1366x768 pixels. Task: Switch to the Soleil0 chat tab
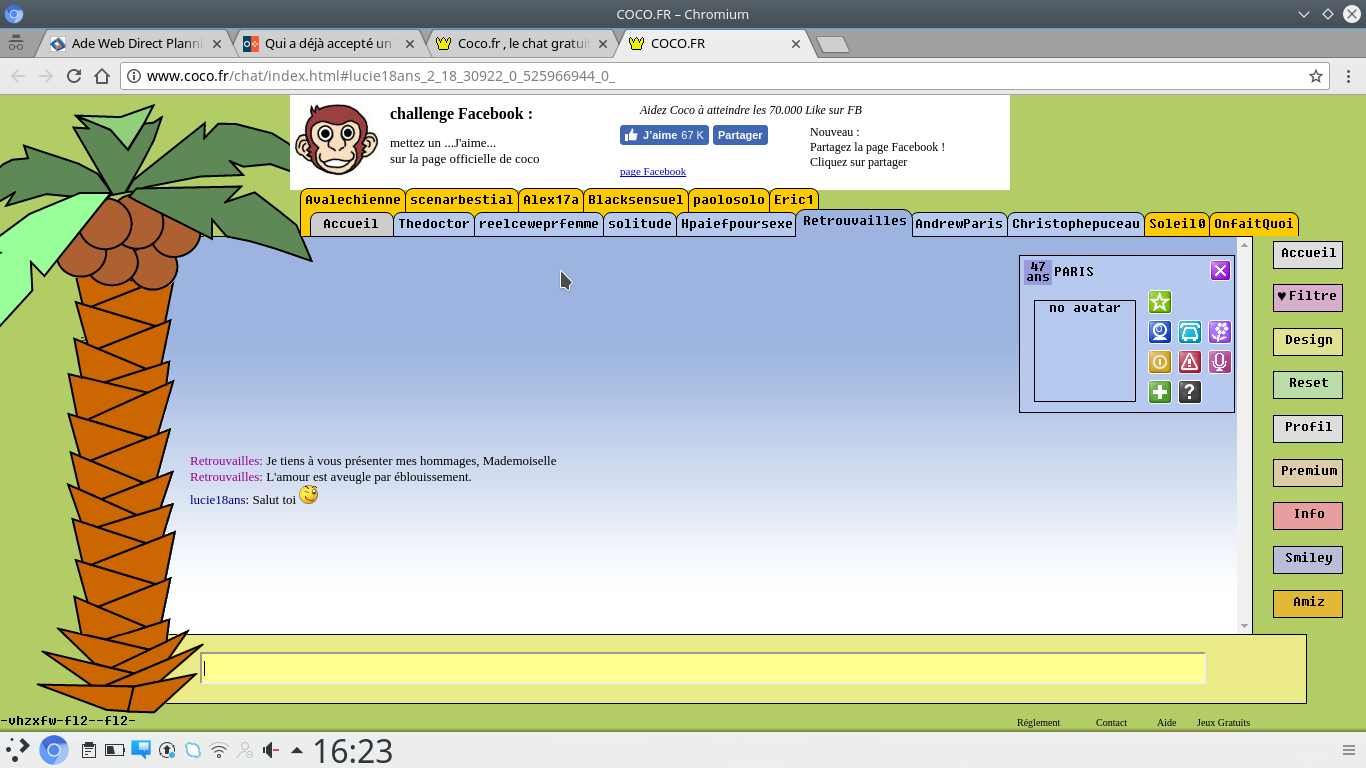tap(1177, 224)
